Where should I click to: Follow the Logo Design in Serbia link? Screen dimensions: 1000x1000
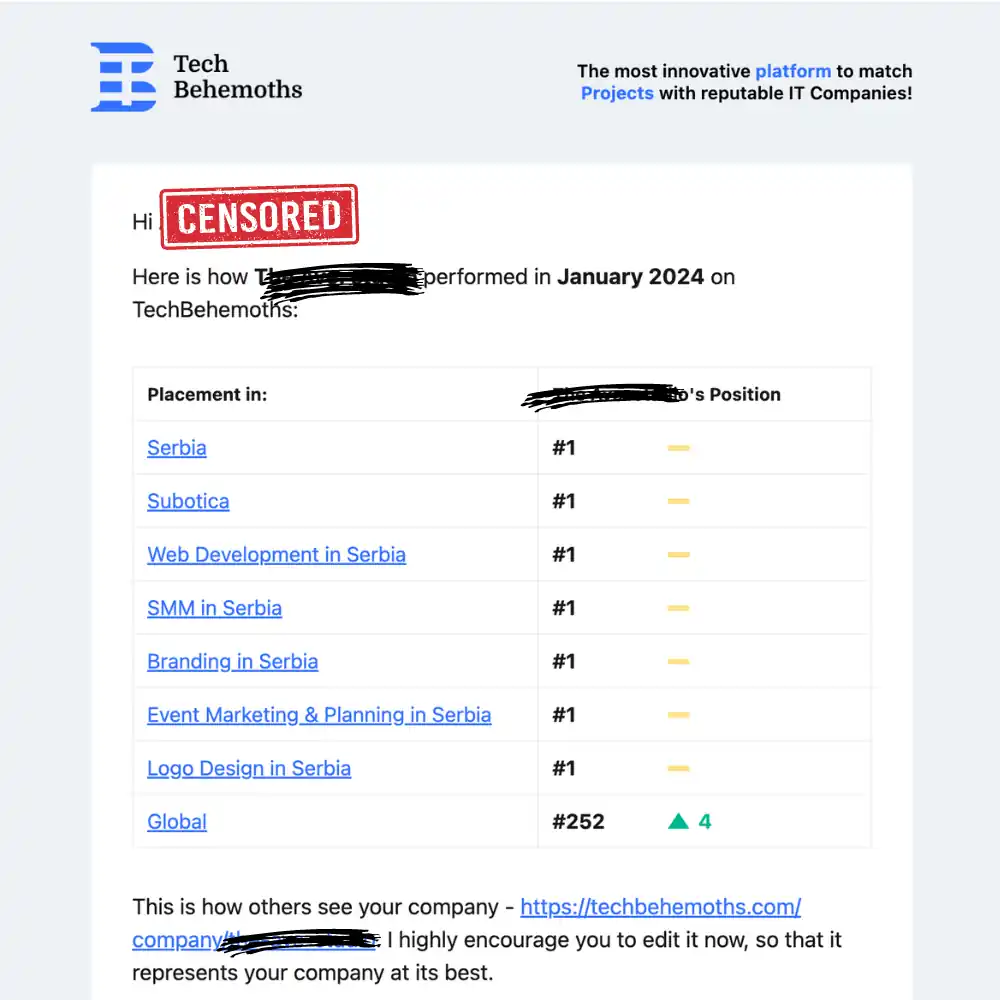249,769
